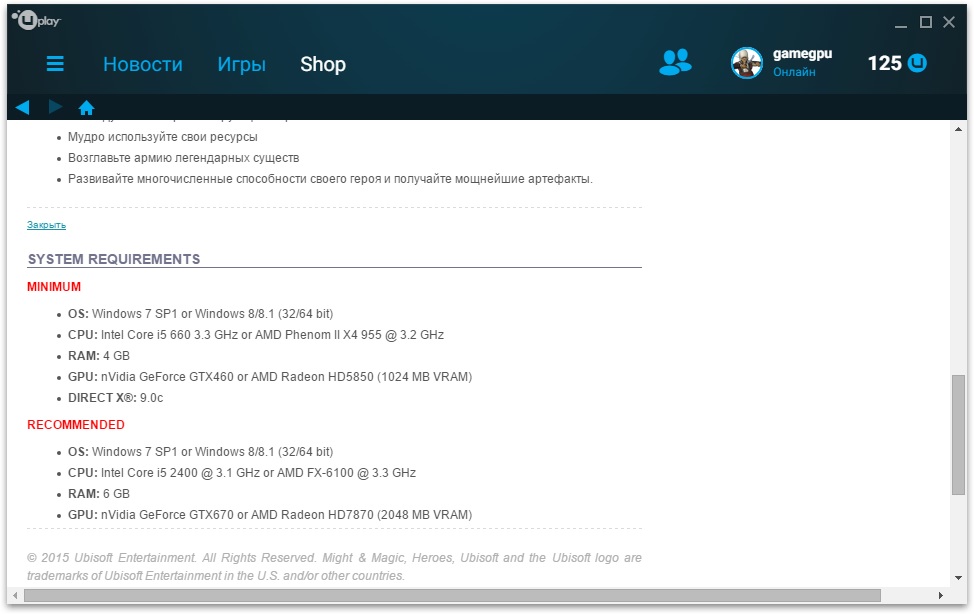This screenshot has width=974, height=614.
Task: Click the 'RAM: 6 GB' line
Action: (99, 494)
